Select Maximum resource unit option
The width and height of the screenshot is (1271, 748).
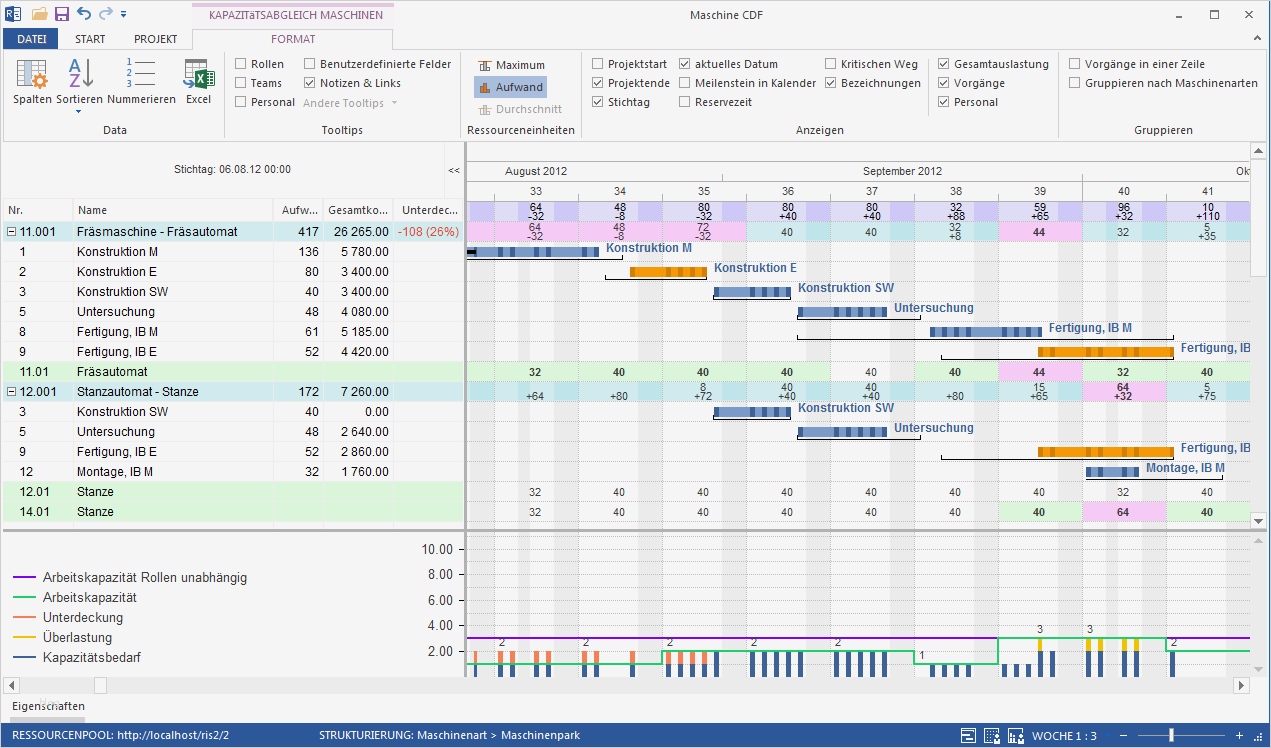511,65
